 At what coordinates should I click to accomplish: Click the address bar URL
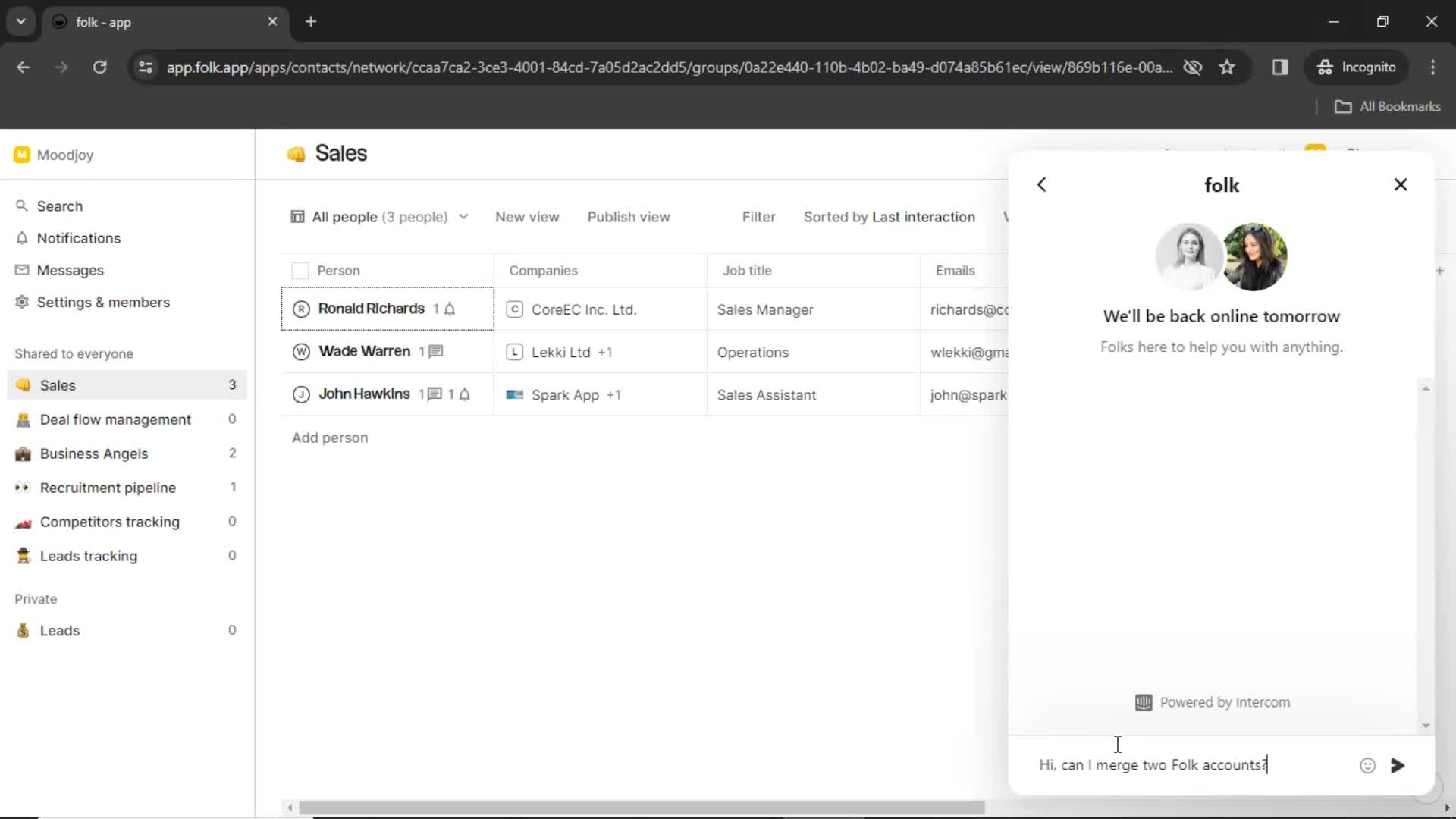670,67
